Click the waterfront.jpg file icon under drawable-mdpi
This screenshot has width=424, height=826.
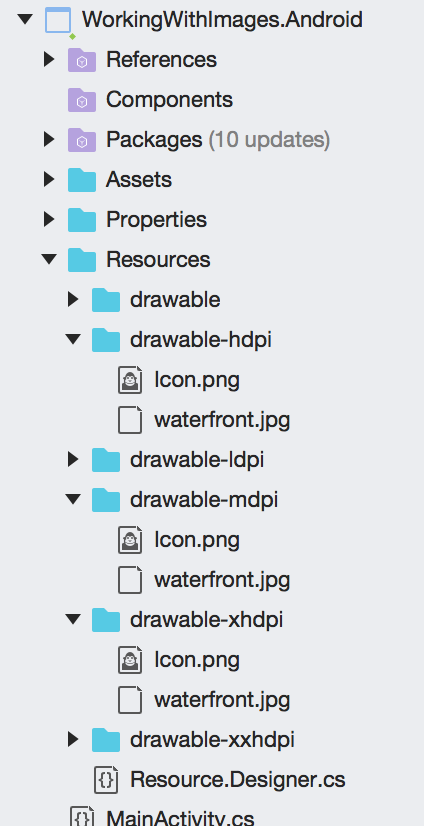coord(130,580)
